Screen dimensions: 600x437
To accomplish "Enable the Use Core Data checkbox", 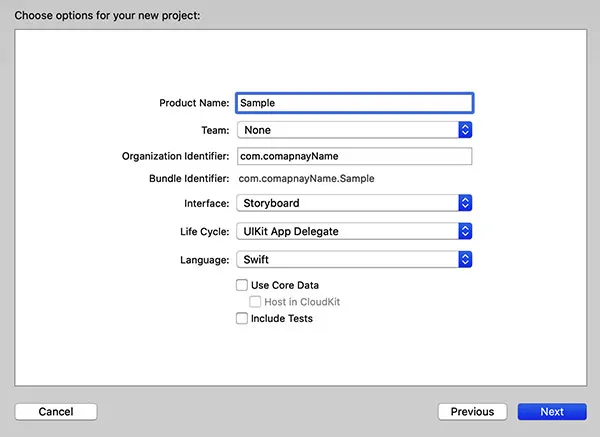I will 242,285.
